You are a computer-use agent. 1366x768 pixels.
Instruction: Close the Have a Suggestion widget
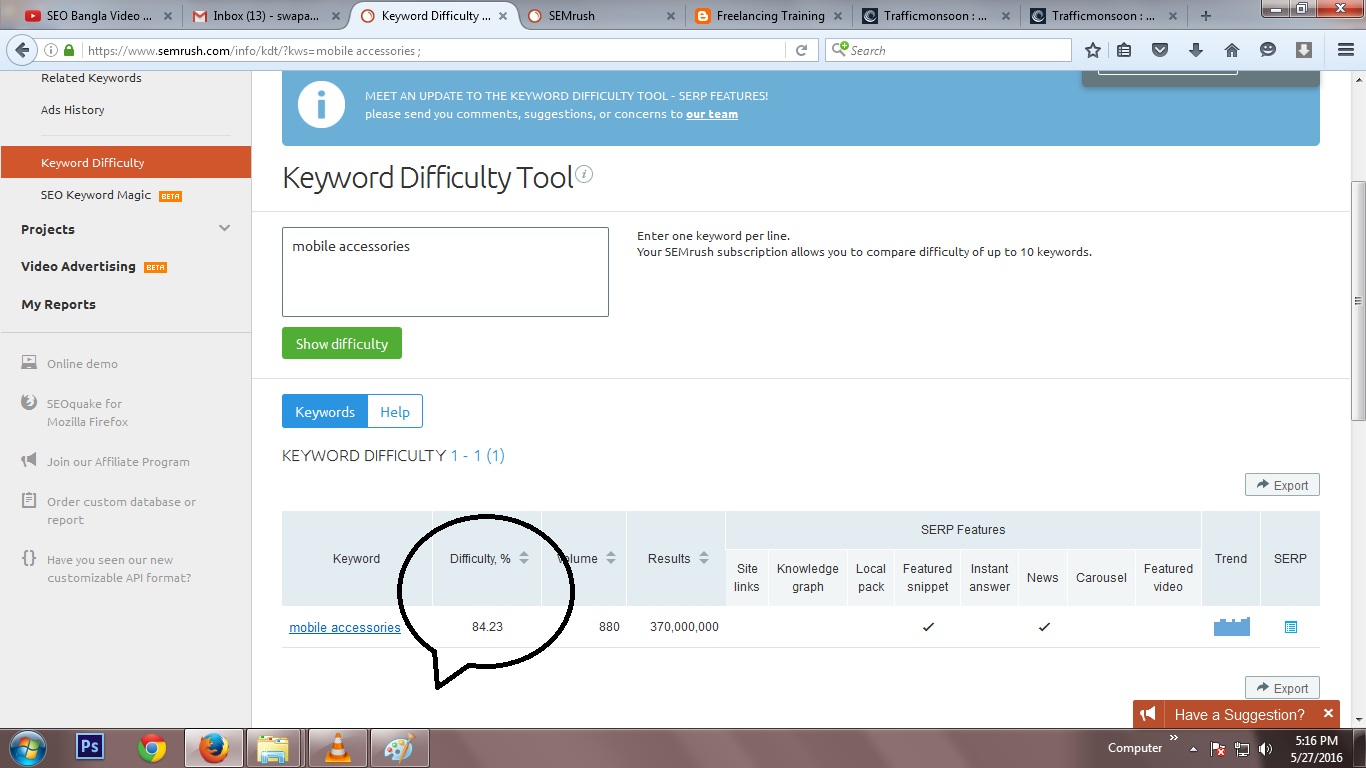1328,713
